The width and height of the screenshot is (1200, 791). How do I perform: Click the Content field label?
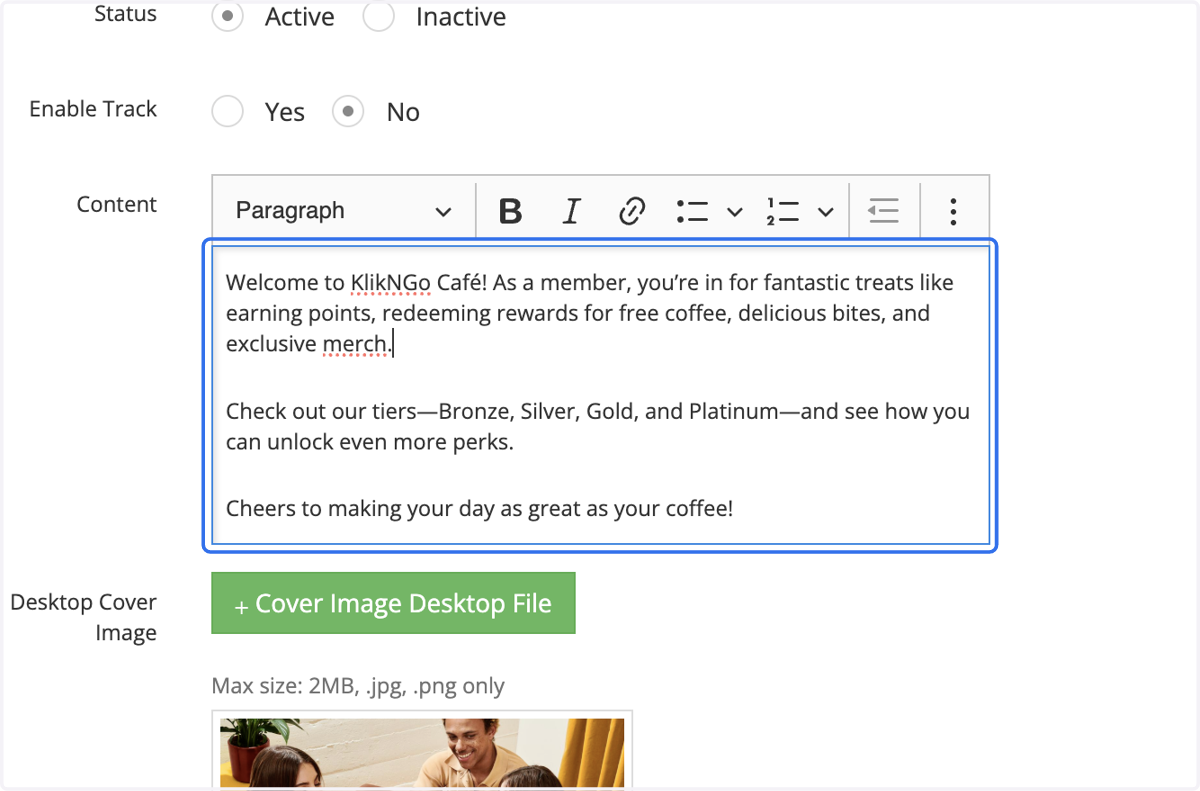pyautogui.click(x=117, y=204)
